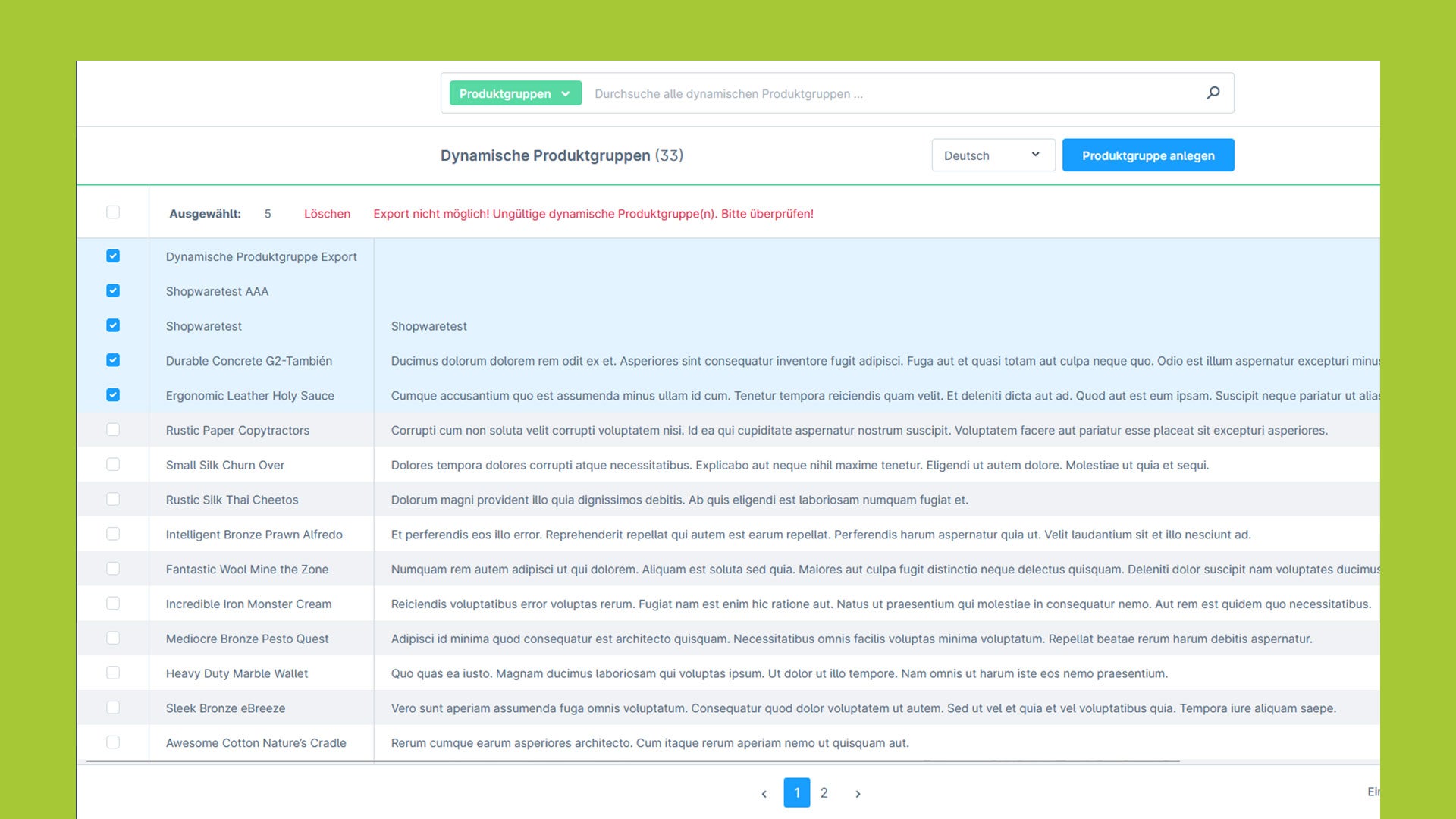1456x819 pixels.
Task: Click the horizontal scrollbar under the table
Action: click(x=633, y=761)
